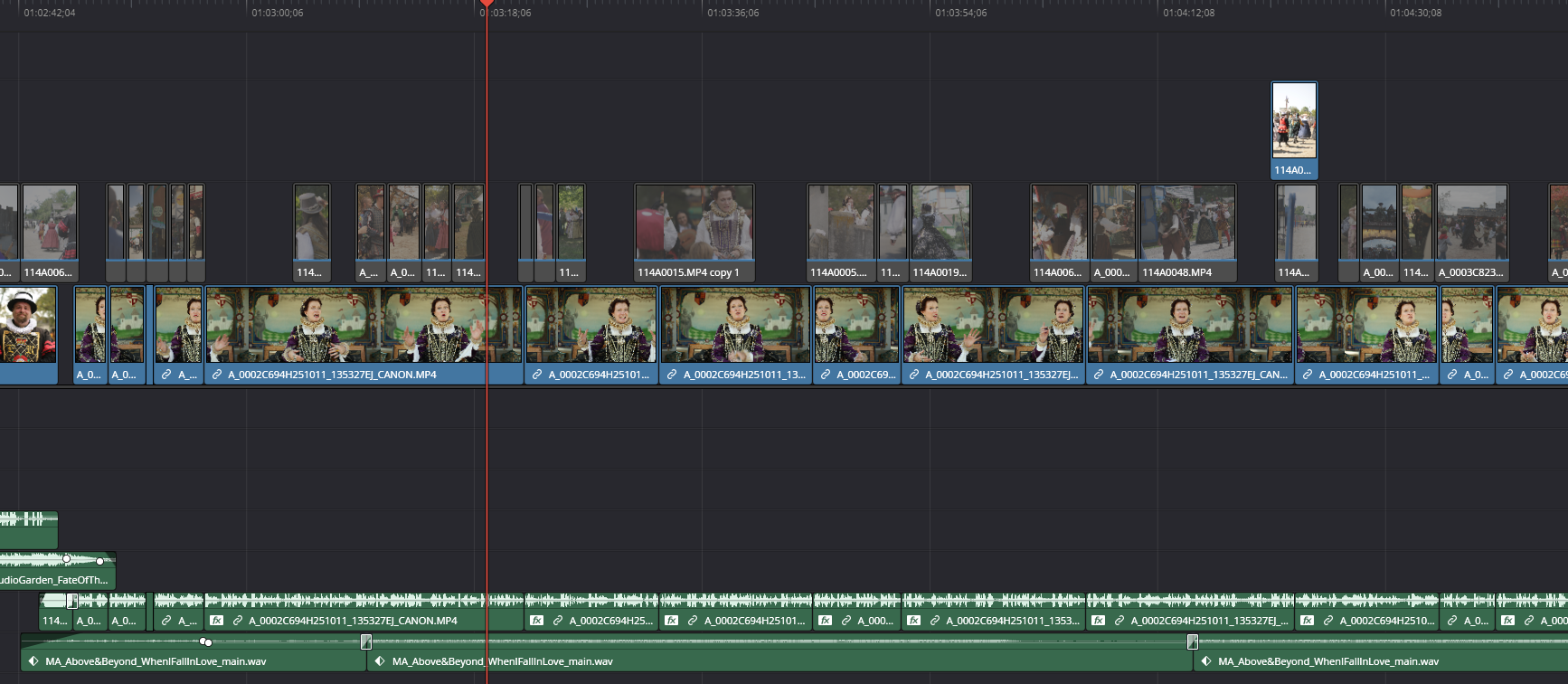Click left volume keyframe on AudioGarden_FateOfTh clip
This screenshot has height=684, width=1568.
[66, 558]
